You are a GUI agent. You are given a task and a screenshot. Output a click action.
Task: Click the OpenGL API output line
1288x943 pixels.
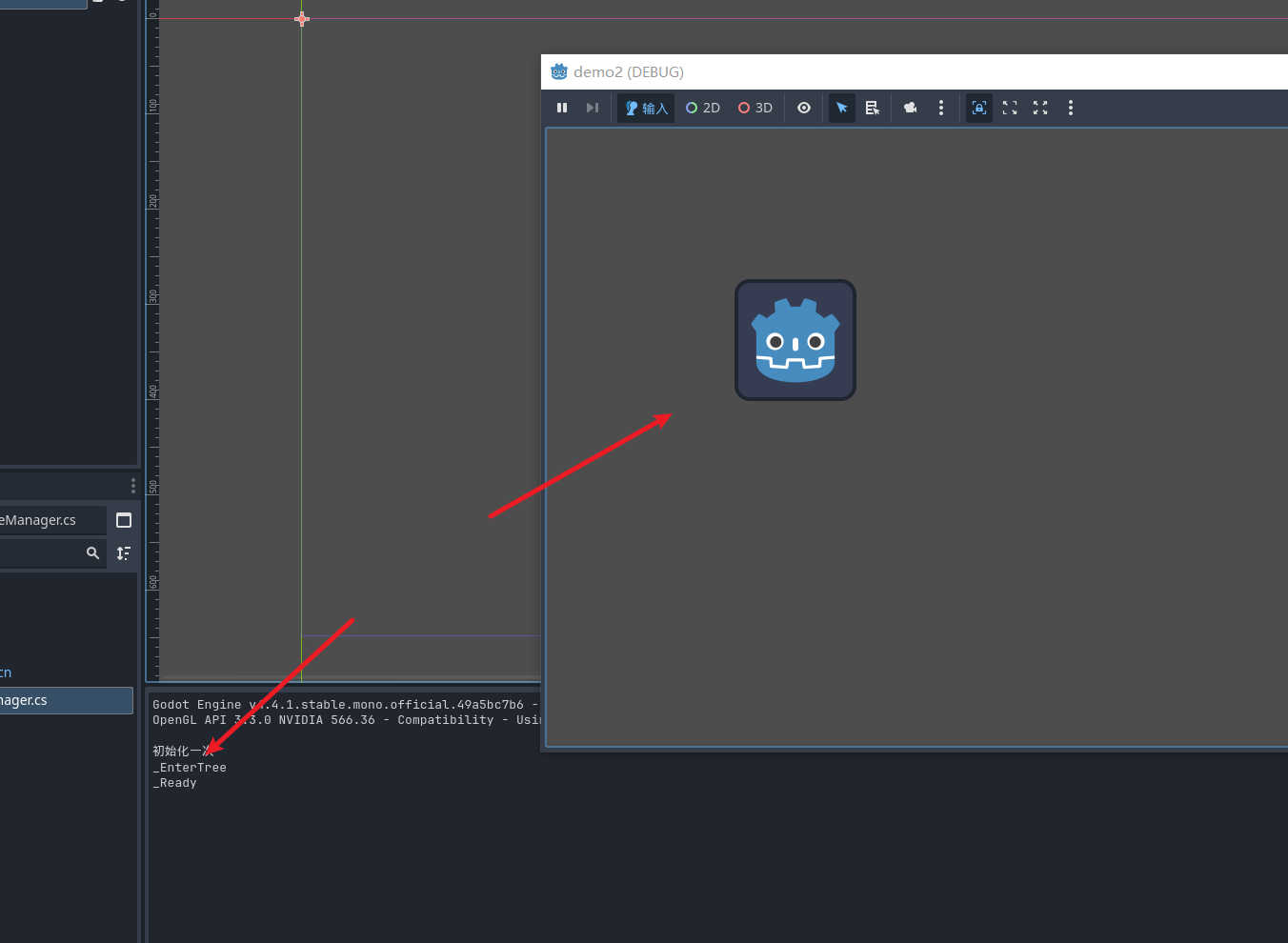click(x=345, y=720)
